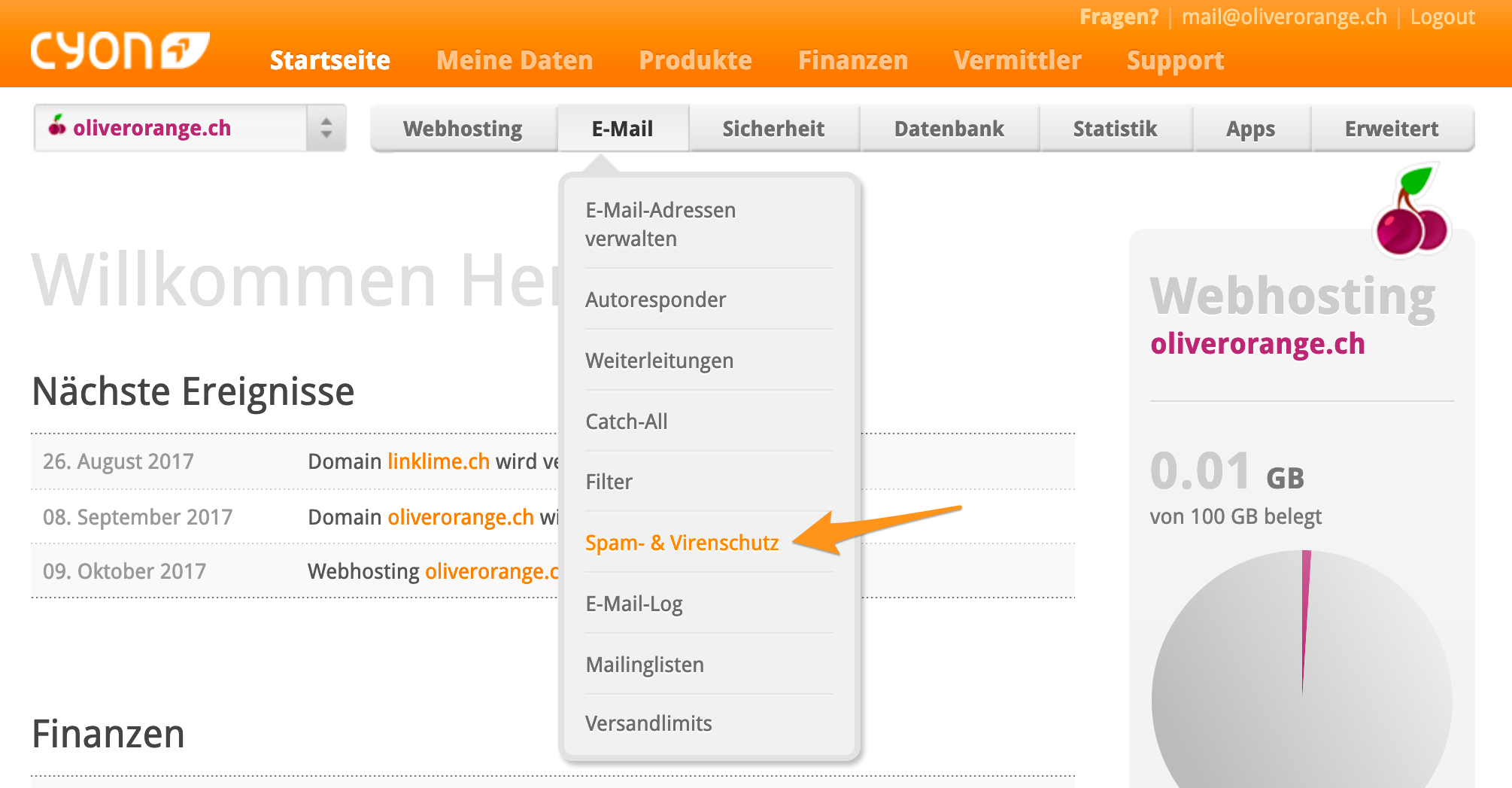Viewport: 1512px width, 788px height.
Task: Open the oliverorange.ch domain selector dropdown
Action: pos(190,128)
